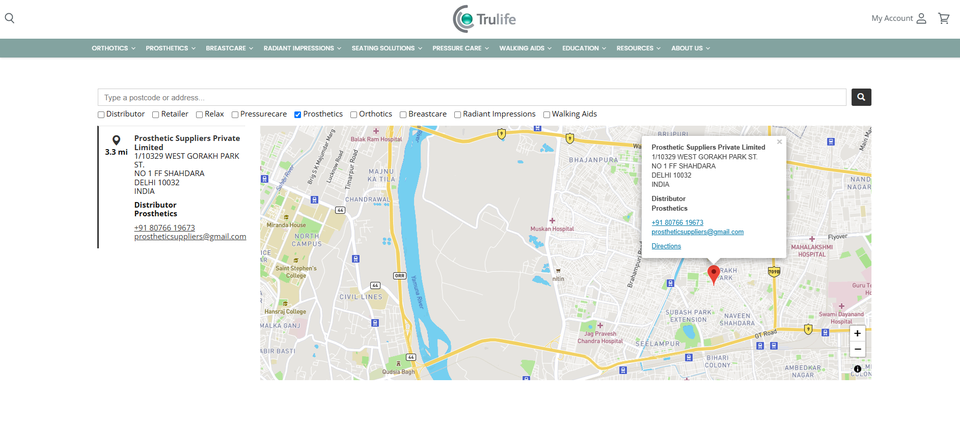Image resolution: width=960 pixels, height=429 pixels.
Task: Click the Trulife logo
Action: (x=484, y=18)
